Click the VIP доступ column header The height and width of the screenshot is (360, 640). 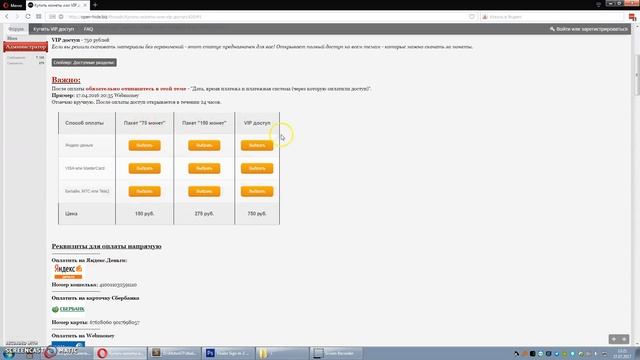[257, 123]
